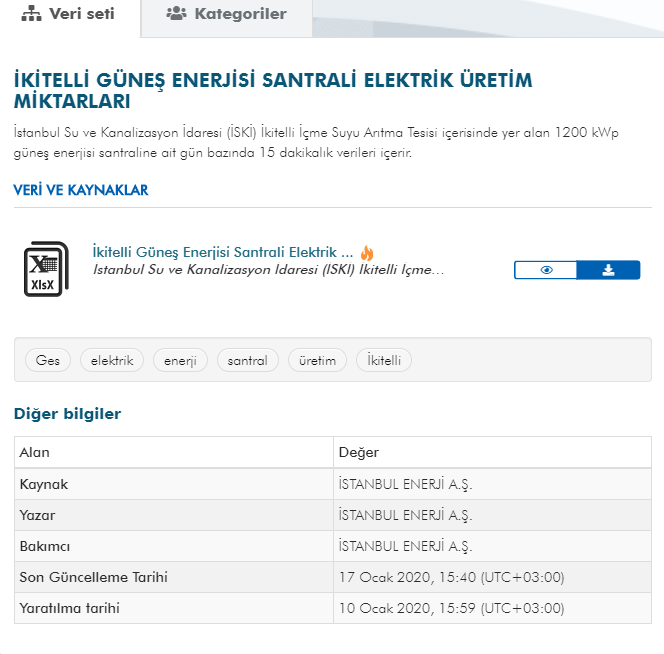The width and height of the screenshot is (664, 654).
Task: Click the 17 Ocak 2020, 15:40 value
Action: coord(451,577)
